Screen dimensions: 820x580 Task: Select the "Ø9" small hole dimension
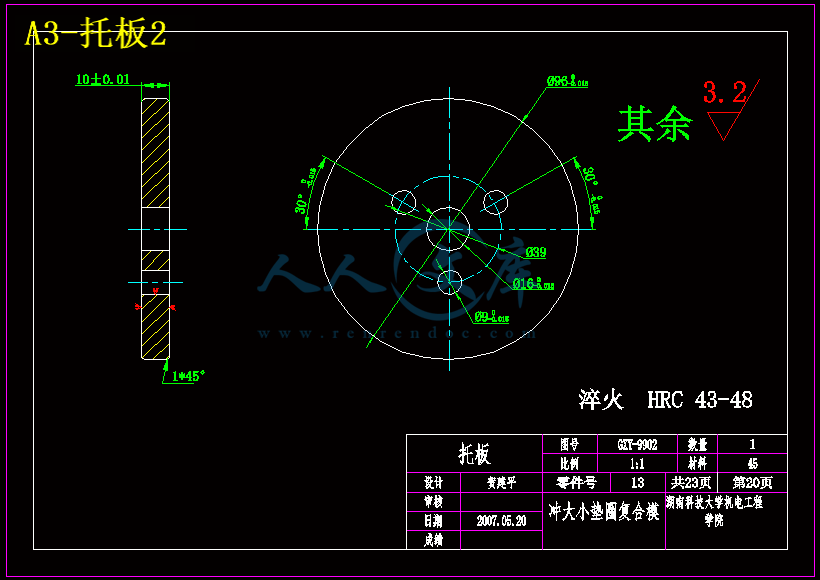492,317
